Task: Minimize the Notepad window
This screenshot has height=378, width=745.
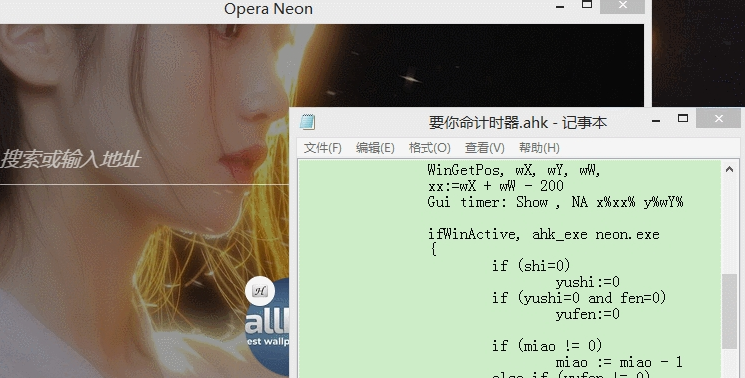Action: [x=656, y=121]
